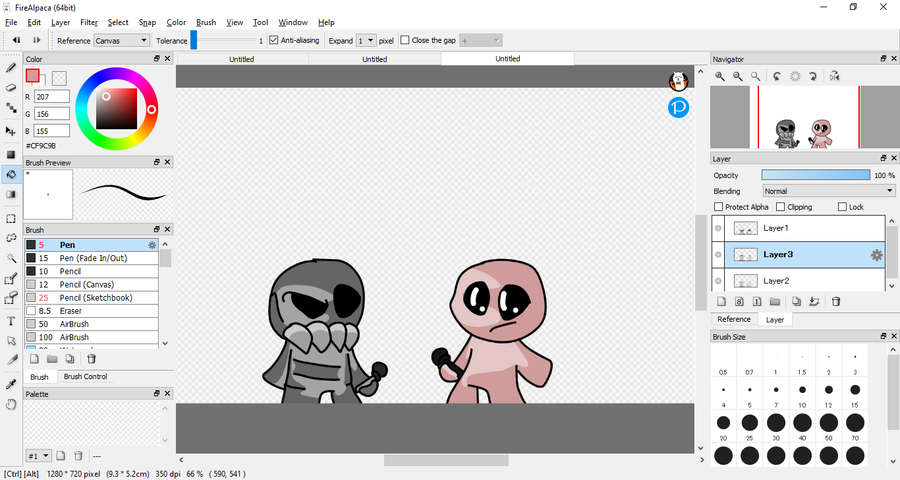Switch to the Brush Control tab

(x=86, y=377)
